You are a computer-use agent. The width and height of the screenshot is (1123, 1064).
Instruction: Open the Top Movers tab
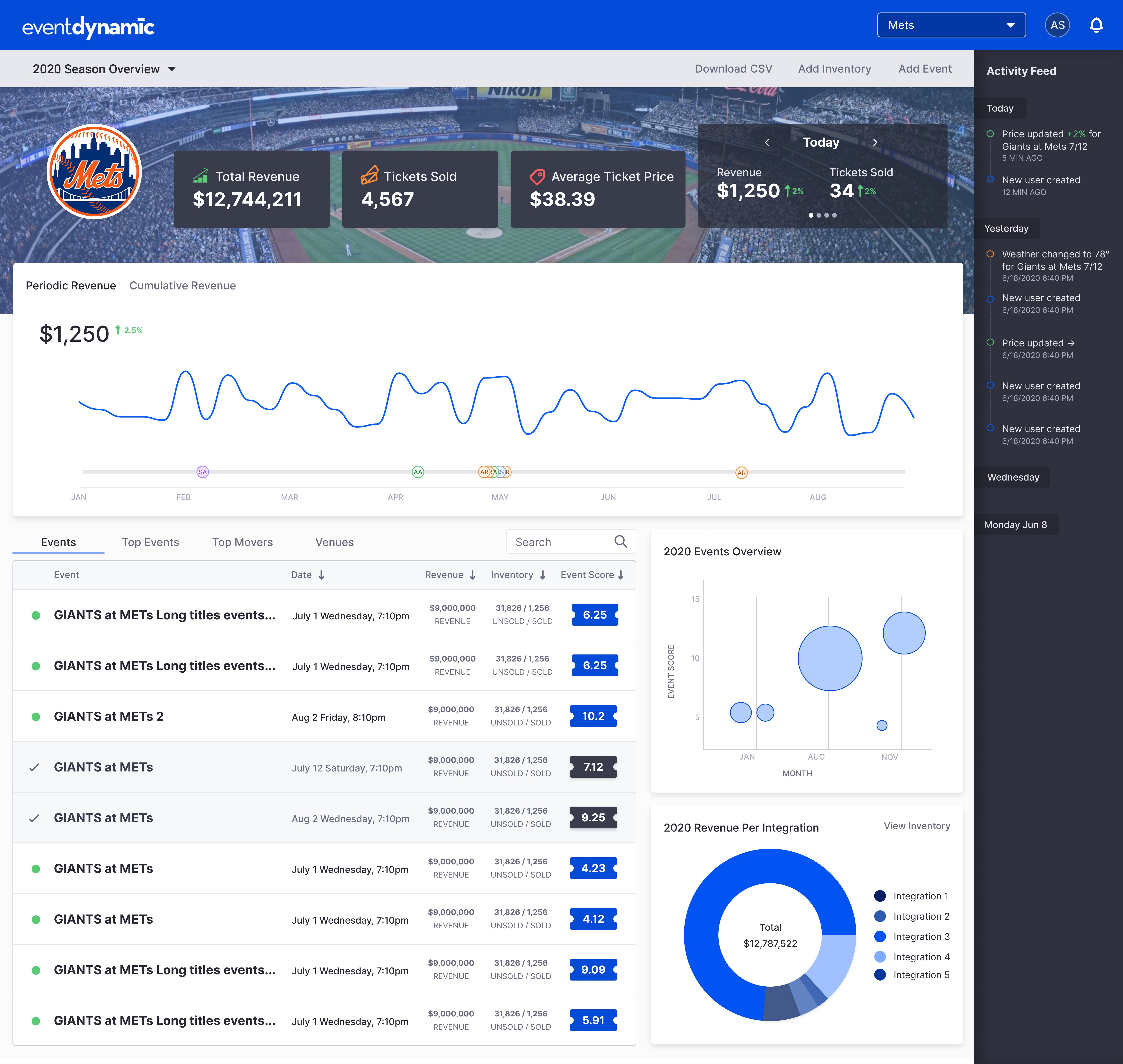pos(242,542)
